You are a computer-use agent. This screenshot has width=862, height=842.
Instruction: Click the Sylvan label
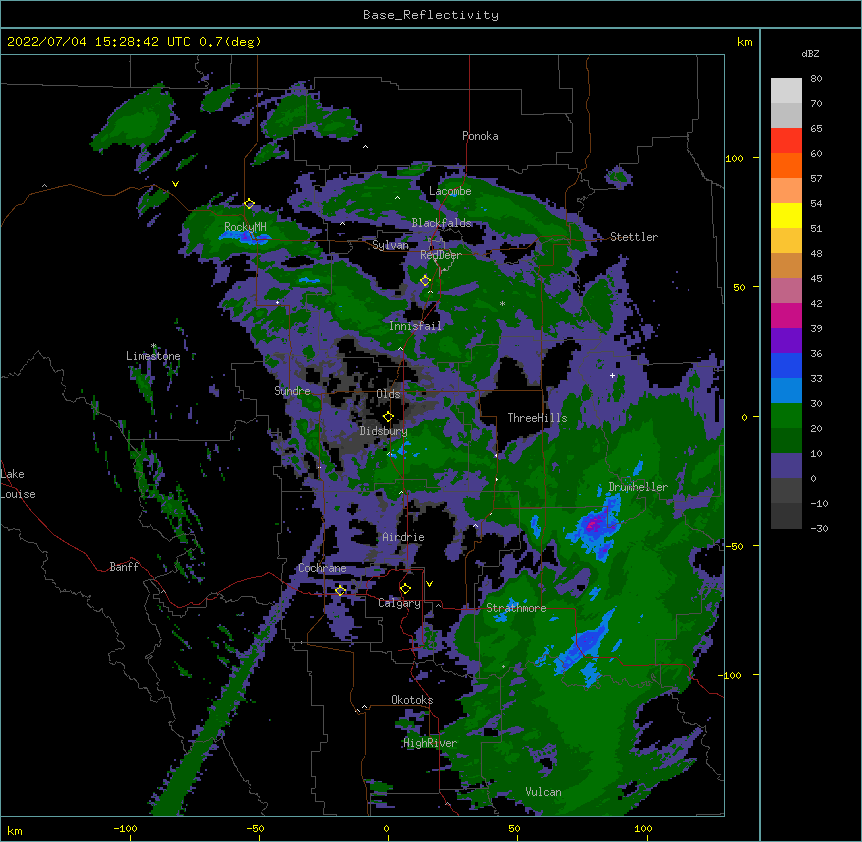tap(390, 245)
